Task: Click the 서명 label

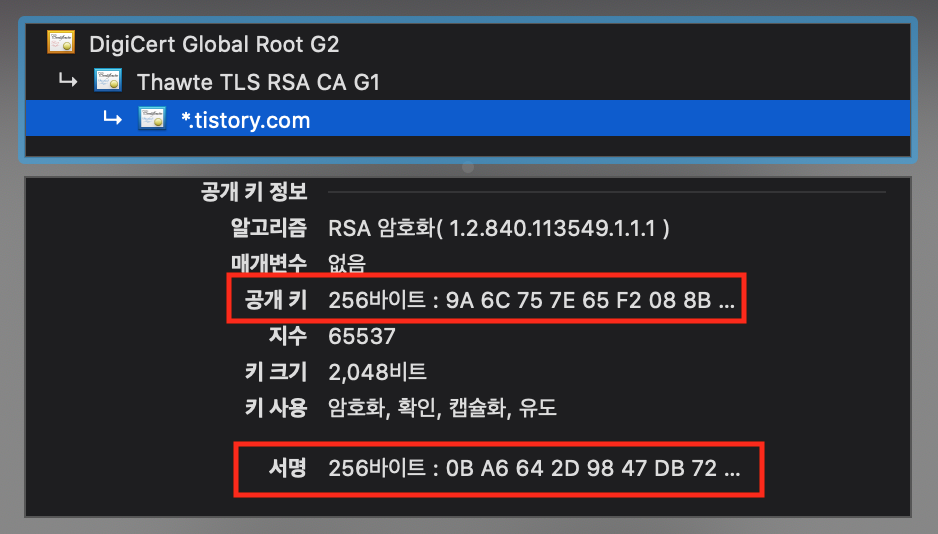Action: tap(288, 468)
